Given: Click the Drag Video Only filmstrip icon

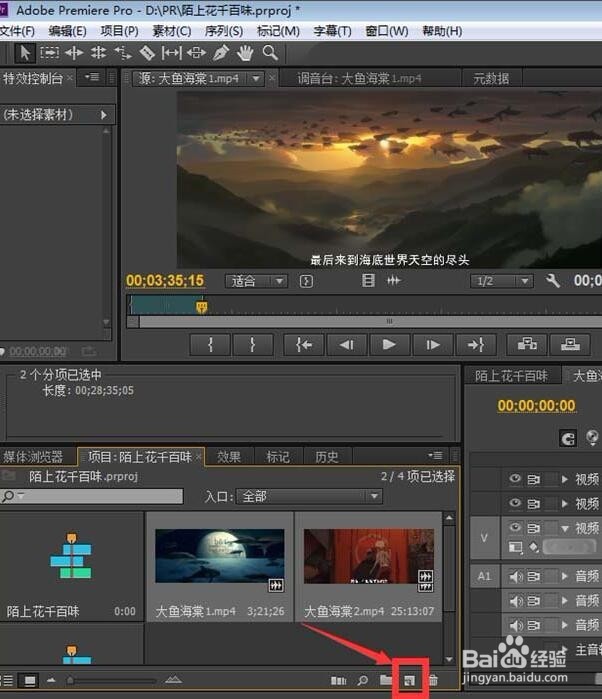Looking at the screenshot, I should [x=368, y=280].
